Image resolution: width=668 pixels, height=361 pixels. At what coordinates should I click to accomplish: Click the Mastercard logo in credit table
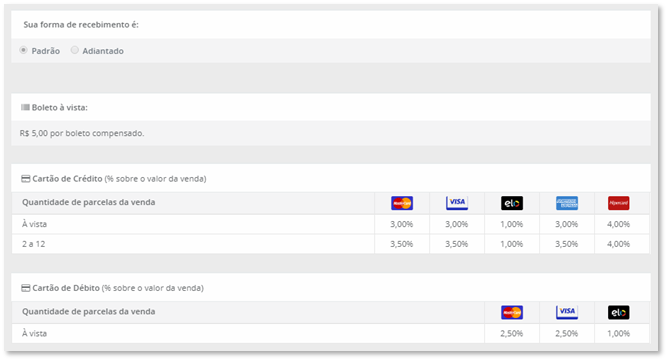point(402,203)
